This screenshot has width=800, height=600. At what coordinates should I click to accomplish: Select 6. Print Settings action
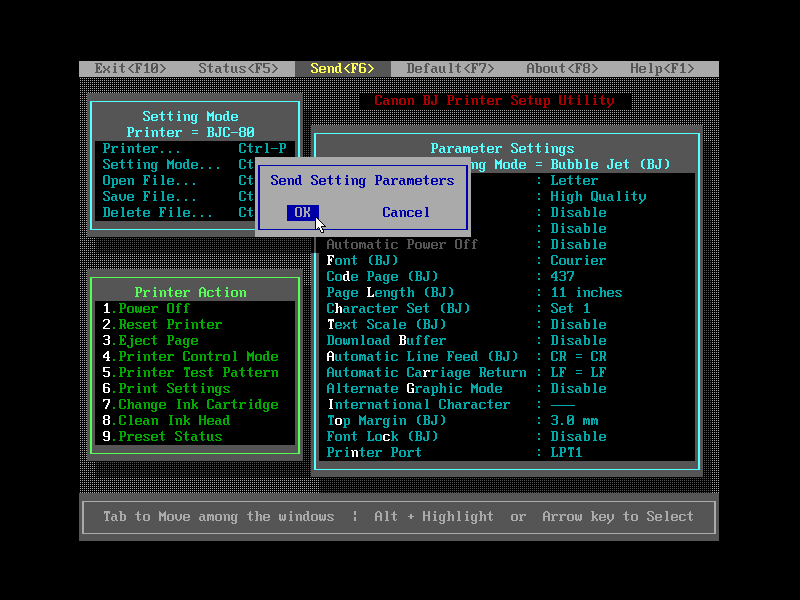[194, 388]
